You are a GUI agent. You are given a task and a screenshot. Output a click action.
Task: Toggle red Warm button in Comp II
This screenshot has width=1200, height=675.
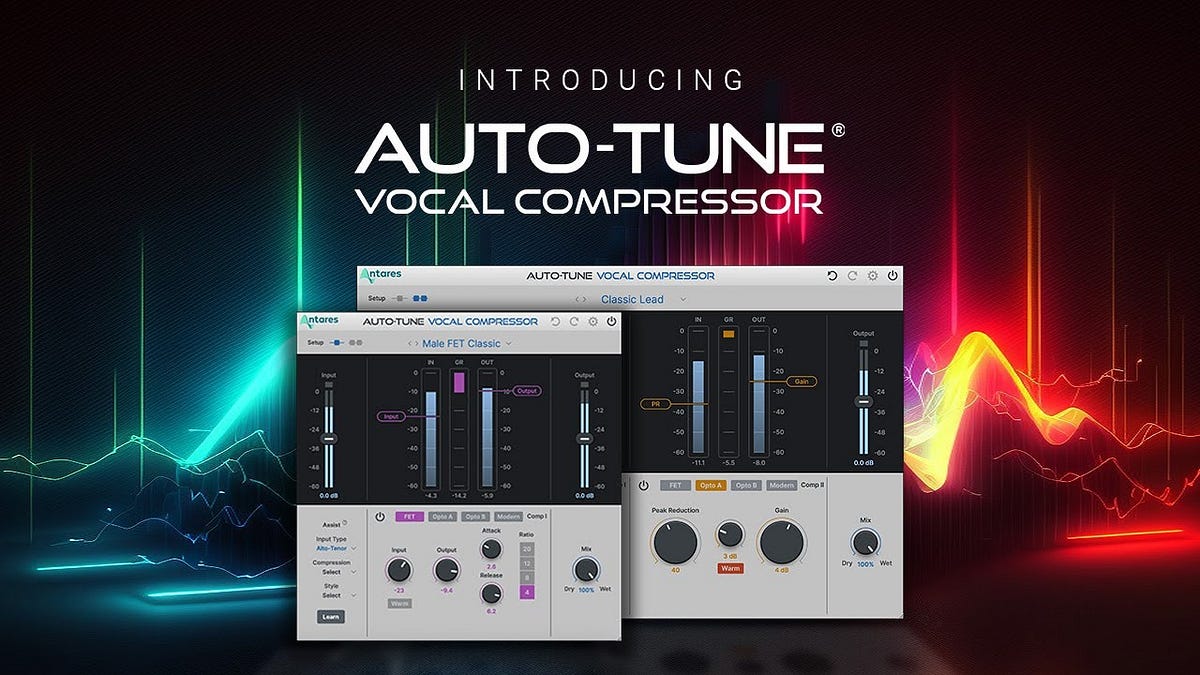pos(730,569)
